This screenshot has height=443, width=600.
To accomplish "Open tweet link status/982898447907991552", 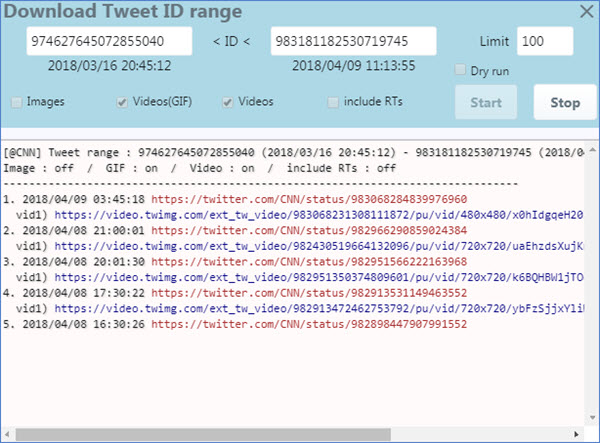I will 309,324.
